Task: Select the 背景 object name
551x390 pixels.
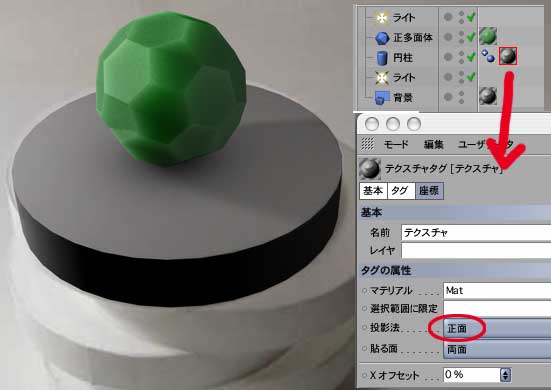Action: (403, 97)
